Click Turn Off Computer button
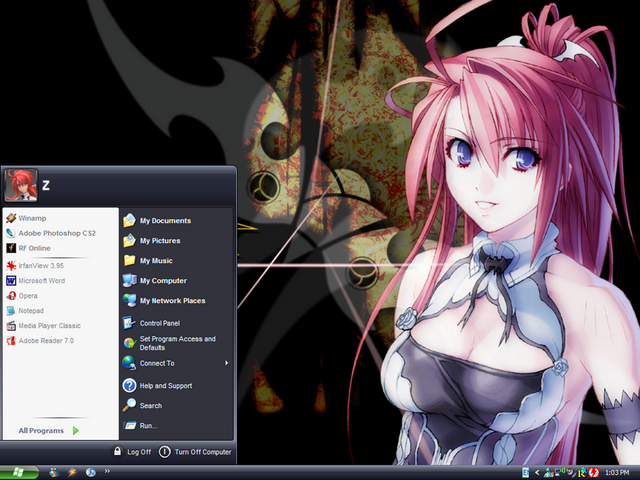Image resolution: width=640 pixels, height=480 pixels. click(x=195, y=451)
